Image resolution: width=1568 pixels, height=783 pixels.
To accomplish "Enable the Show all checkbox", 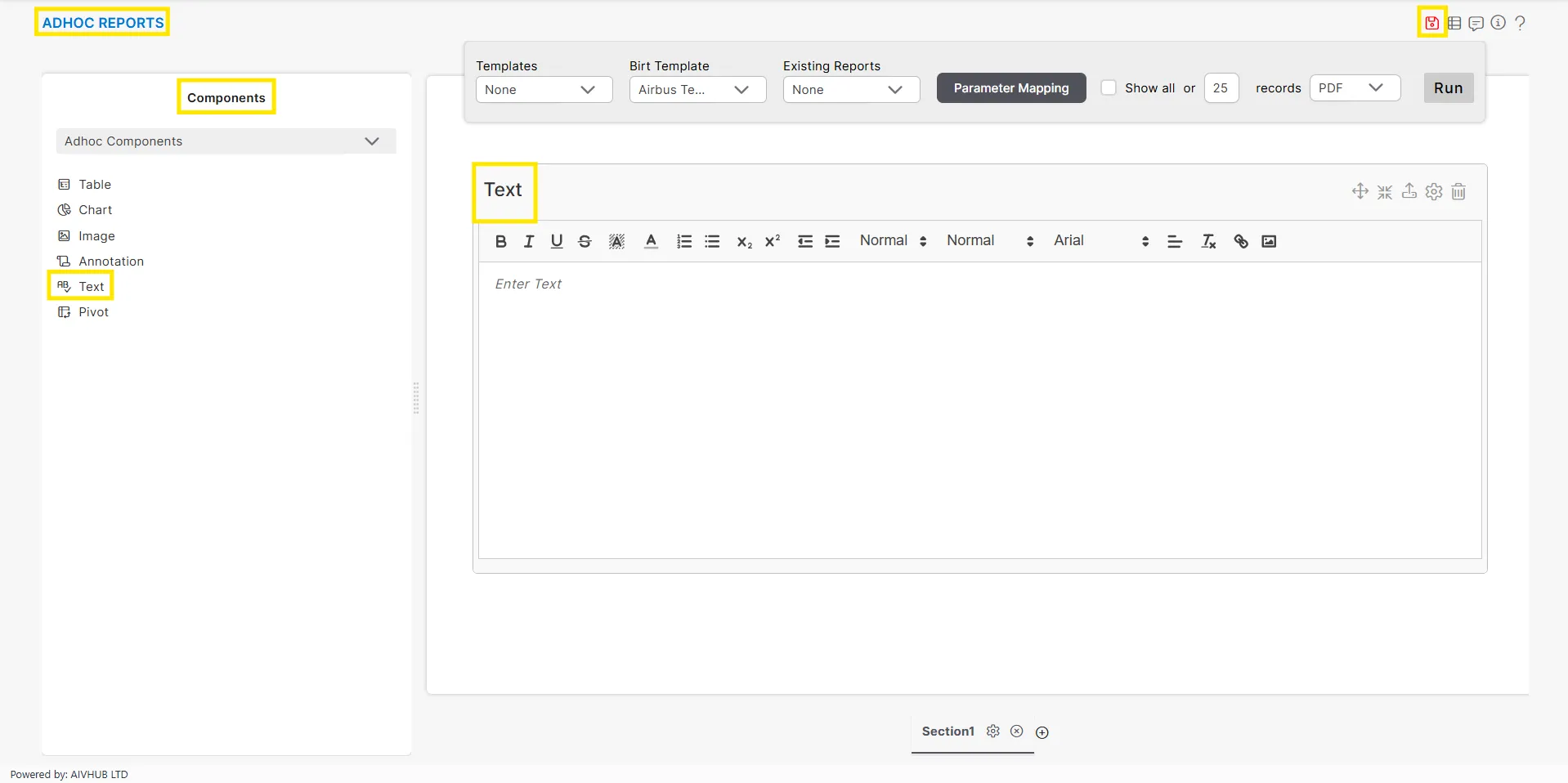I will pos(1109,87).
